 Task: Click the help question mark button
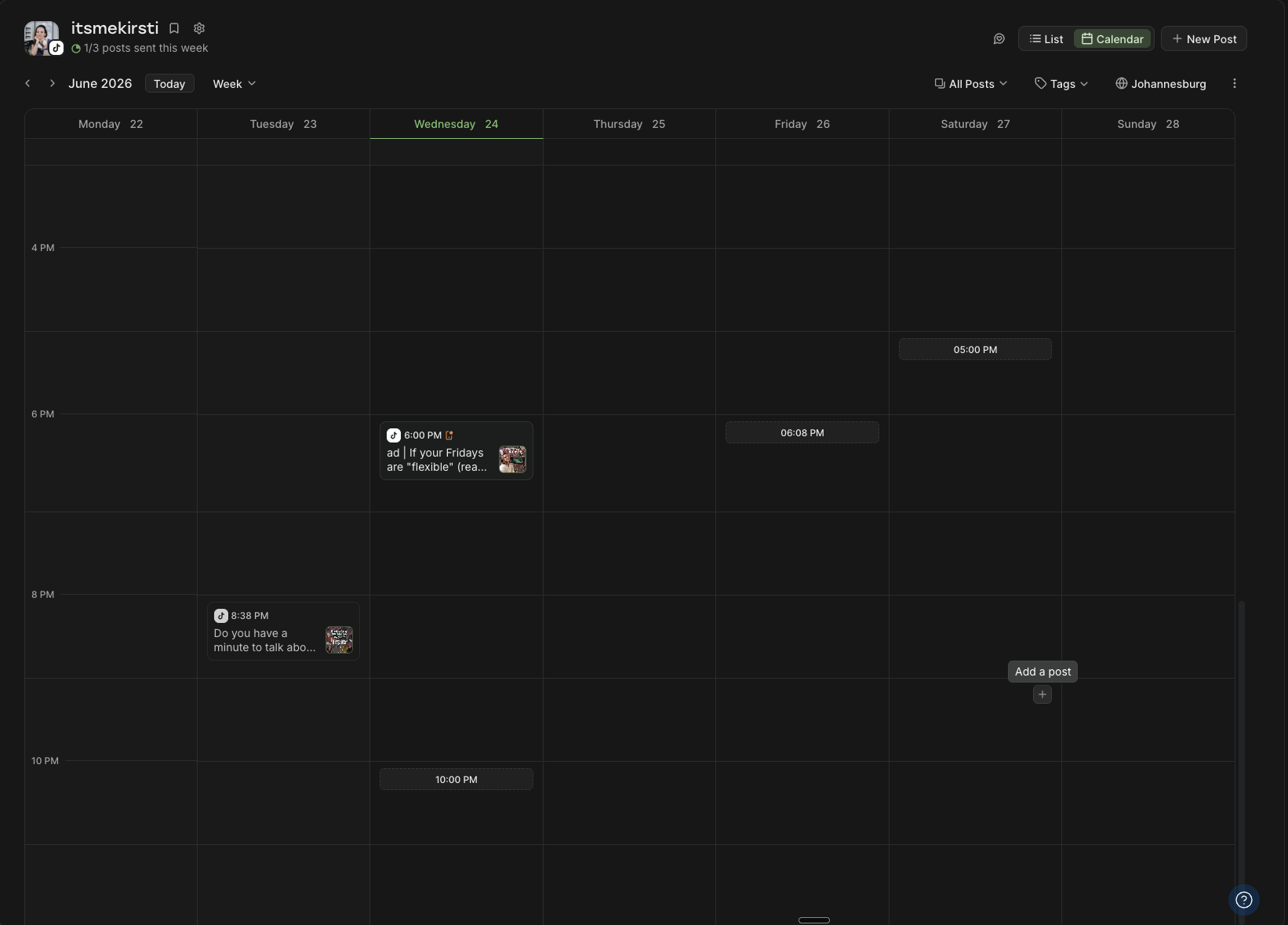point(1244,900)
